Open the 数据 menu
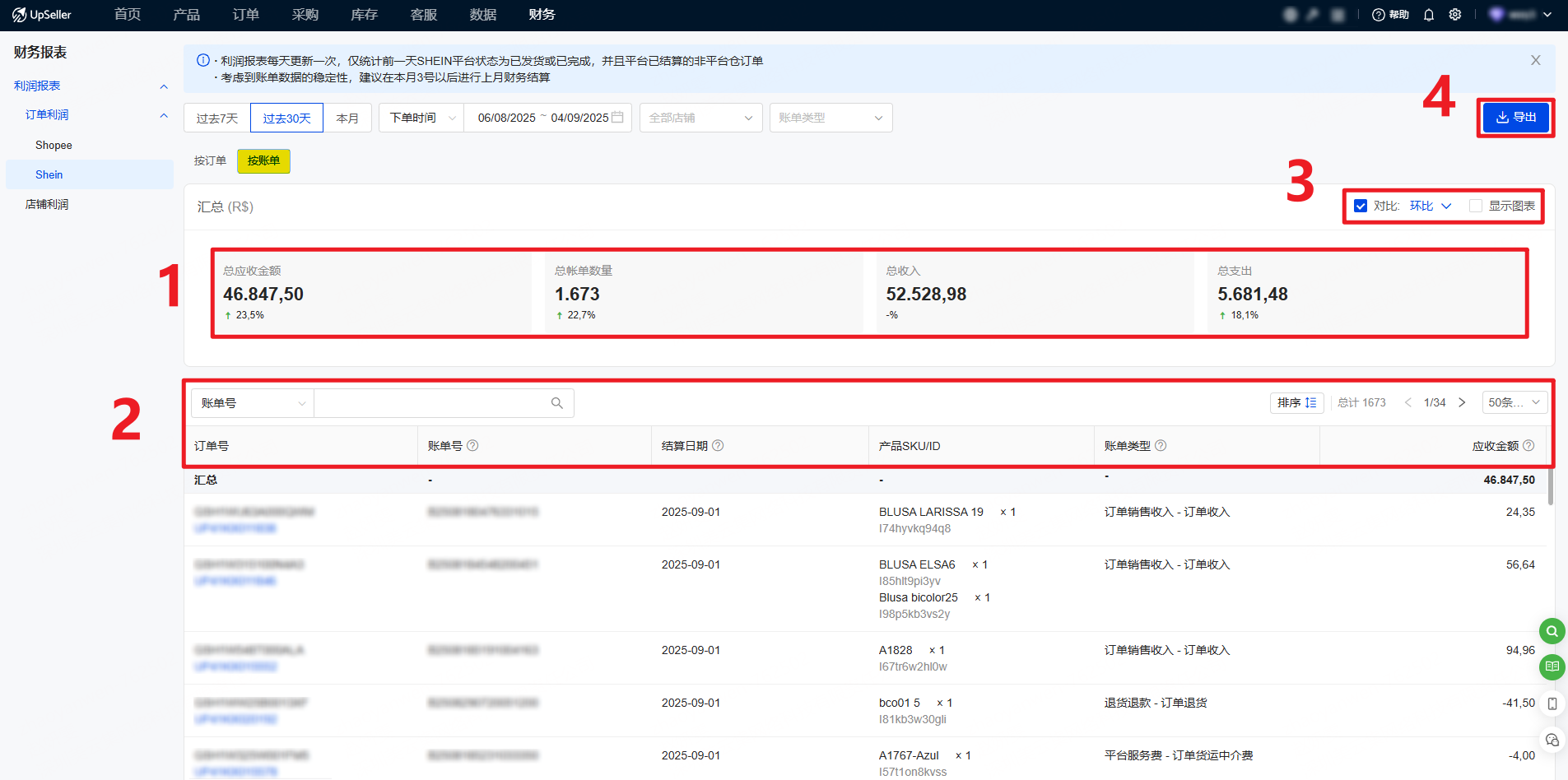This screenshot has height=780, width=1568. [x=483, y=15]
